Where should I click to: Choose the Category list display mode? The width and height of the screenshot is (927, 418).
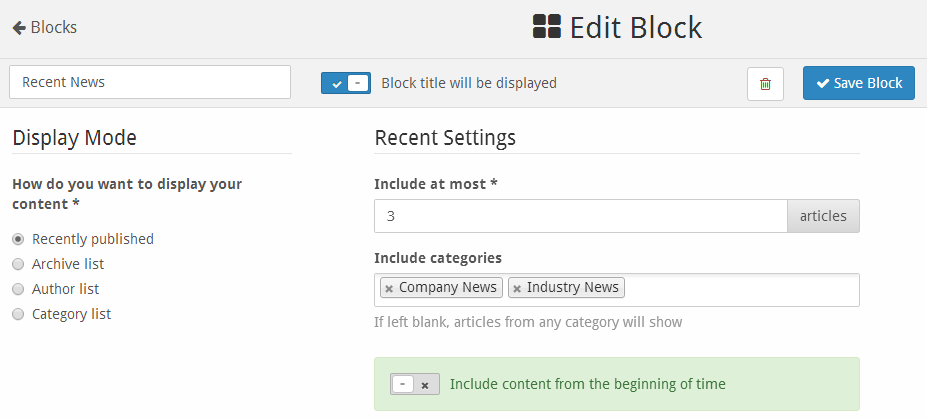[18, 314]
